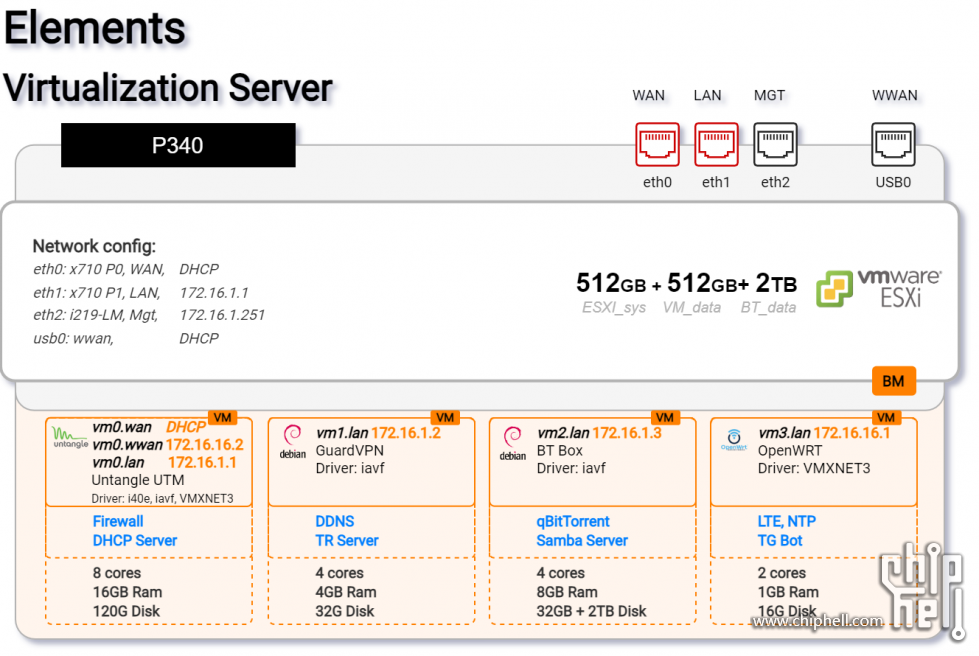Screen dimensions: 979x656
Task: Select the "OpenWRT" name in the vm3 card
Action: coord(790,451)
